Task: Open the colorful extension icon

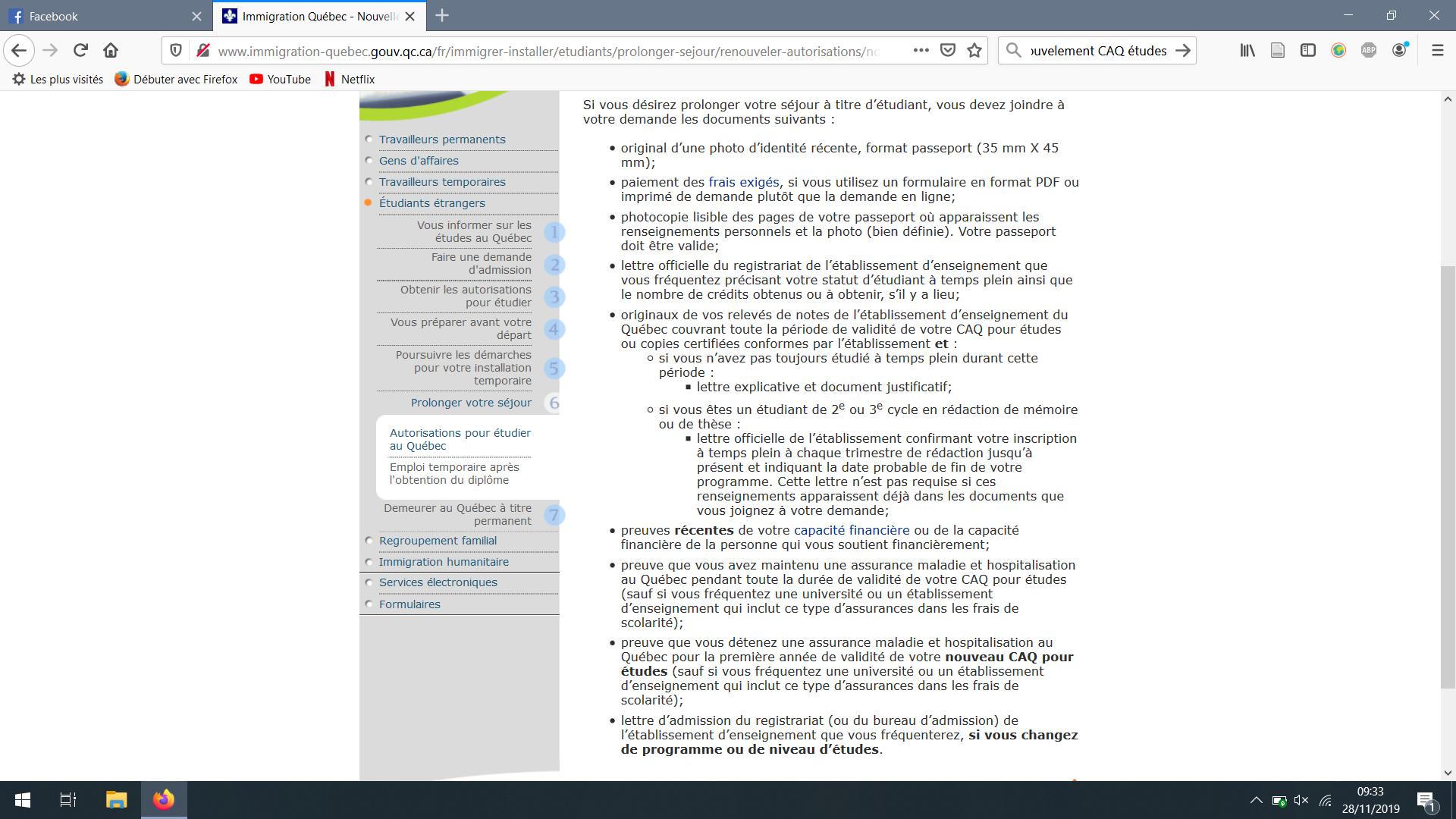Action: (x=1338, y=51)
